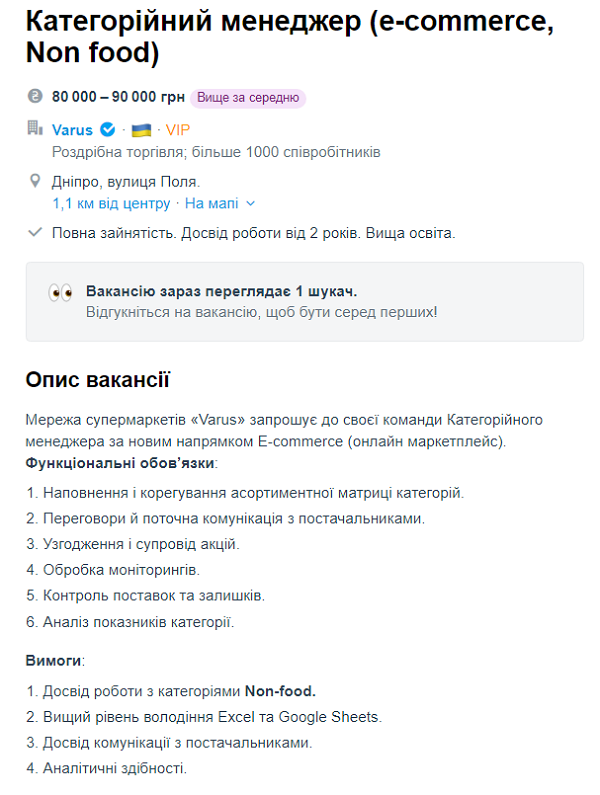Click the "Дніпро, вулиця Поля" address text
The width and height of the screenshot is (600, 795).
(x=126, y=182)
